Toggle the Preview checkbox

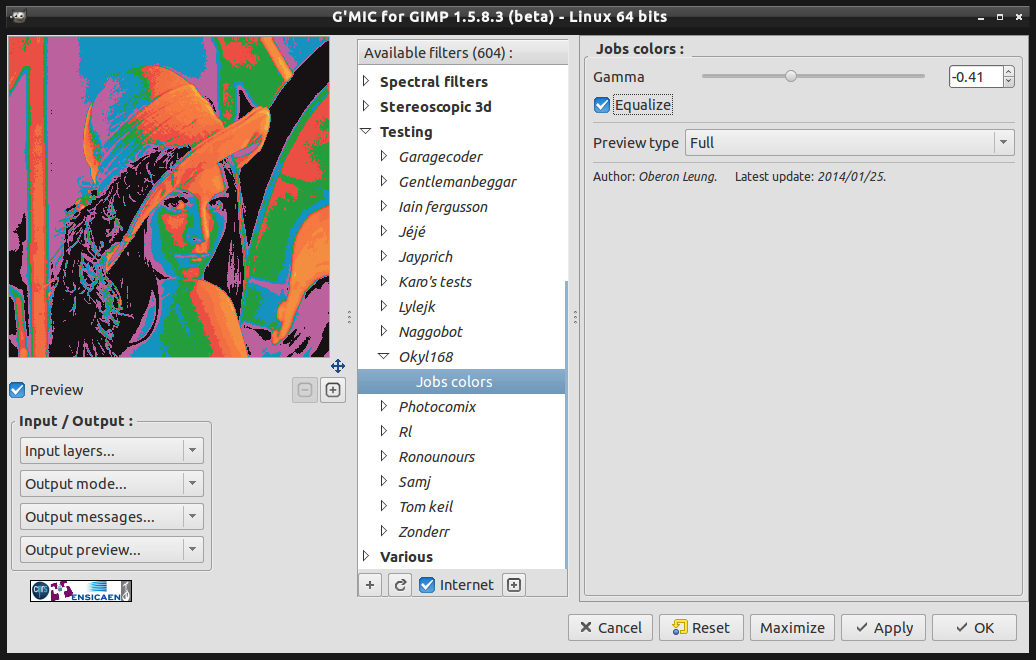[17, 390]
